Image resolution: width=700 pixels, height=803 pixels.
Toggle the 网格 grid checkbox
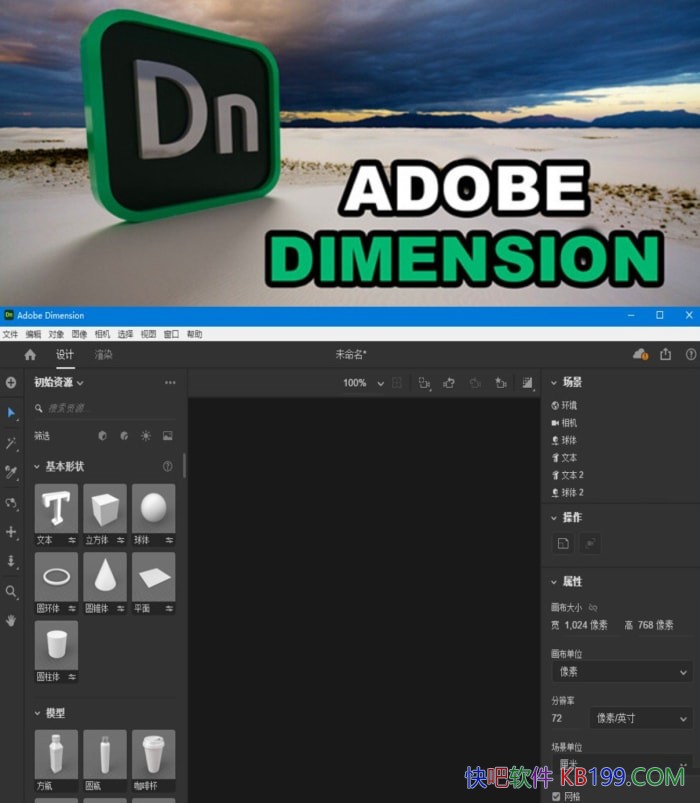pos(557,796)
